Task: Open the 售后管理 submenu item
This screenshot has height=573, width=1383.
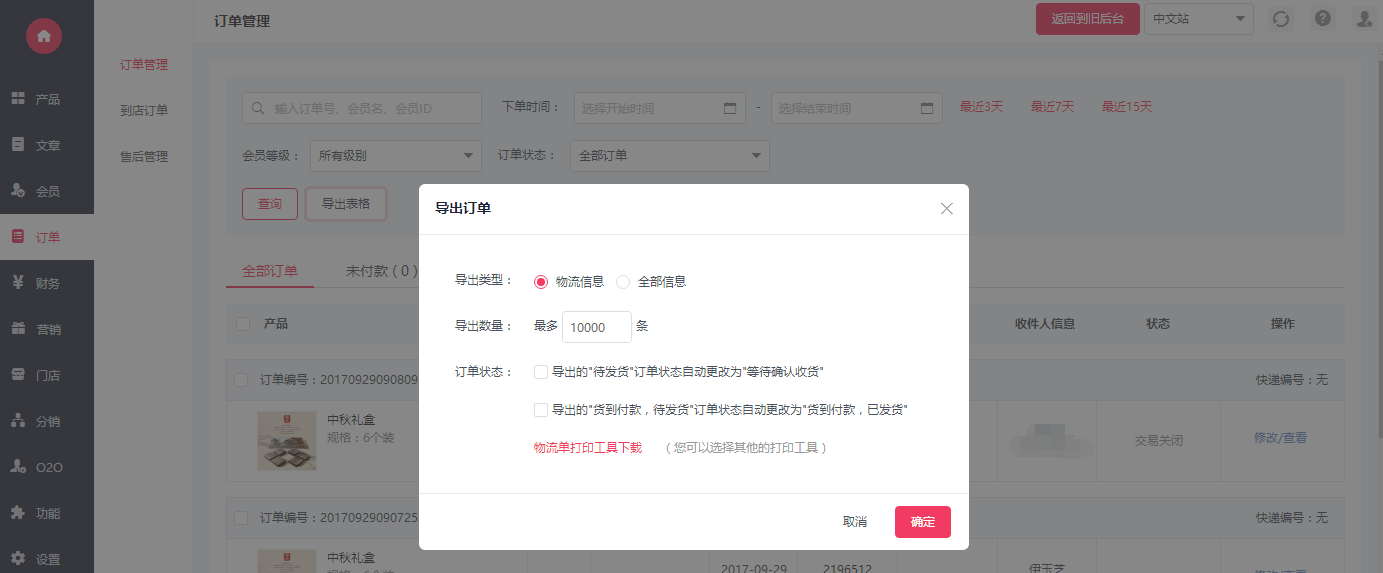Action: (144, 157)
